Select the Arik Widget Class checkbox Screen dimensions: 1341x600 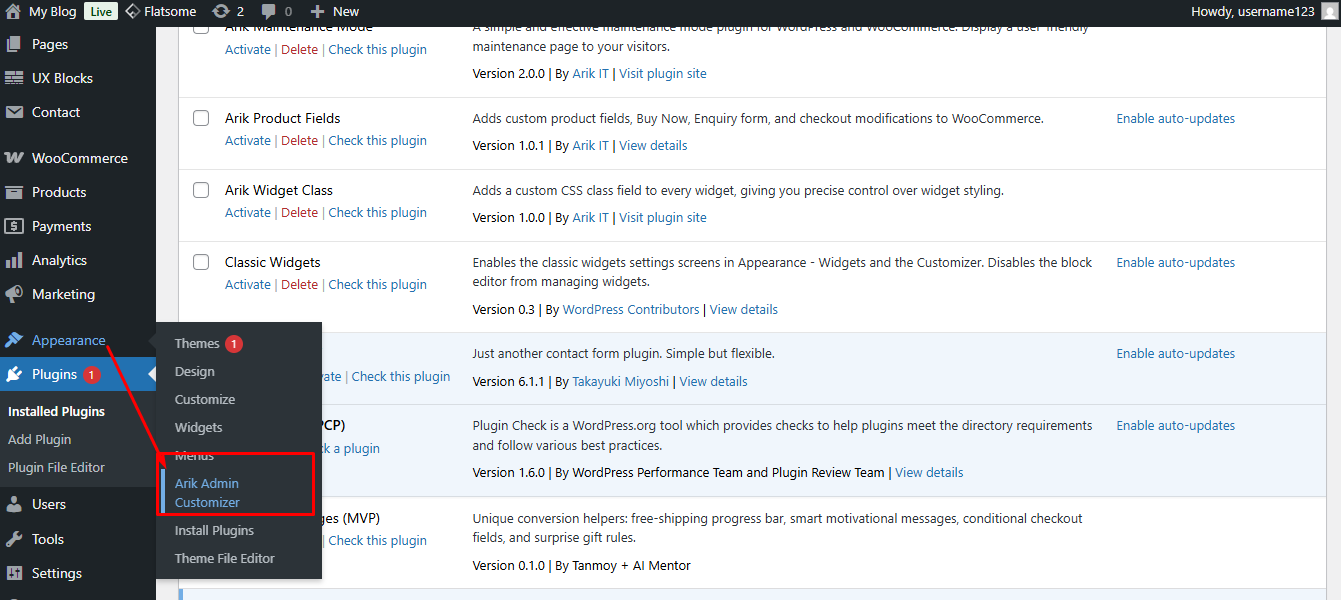click(x=201, y=190)
